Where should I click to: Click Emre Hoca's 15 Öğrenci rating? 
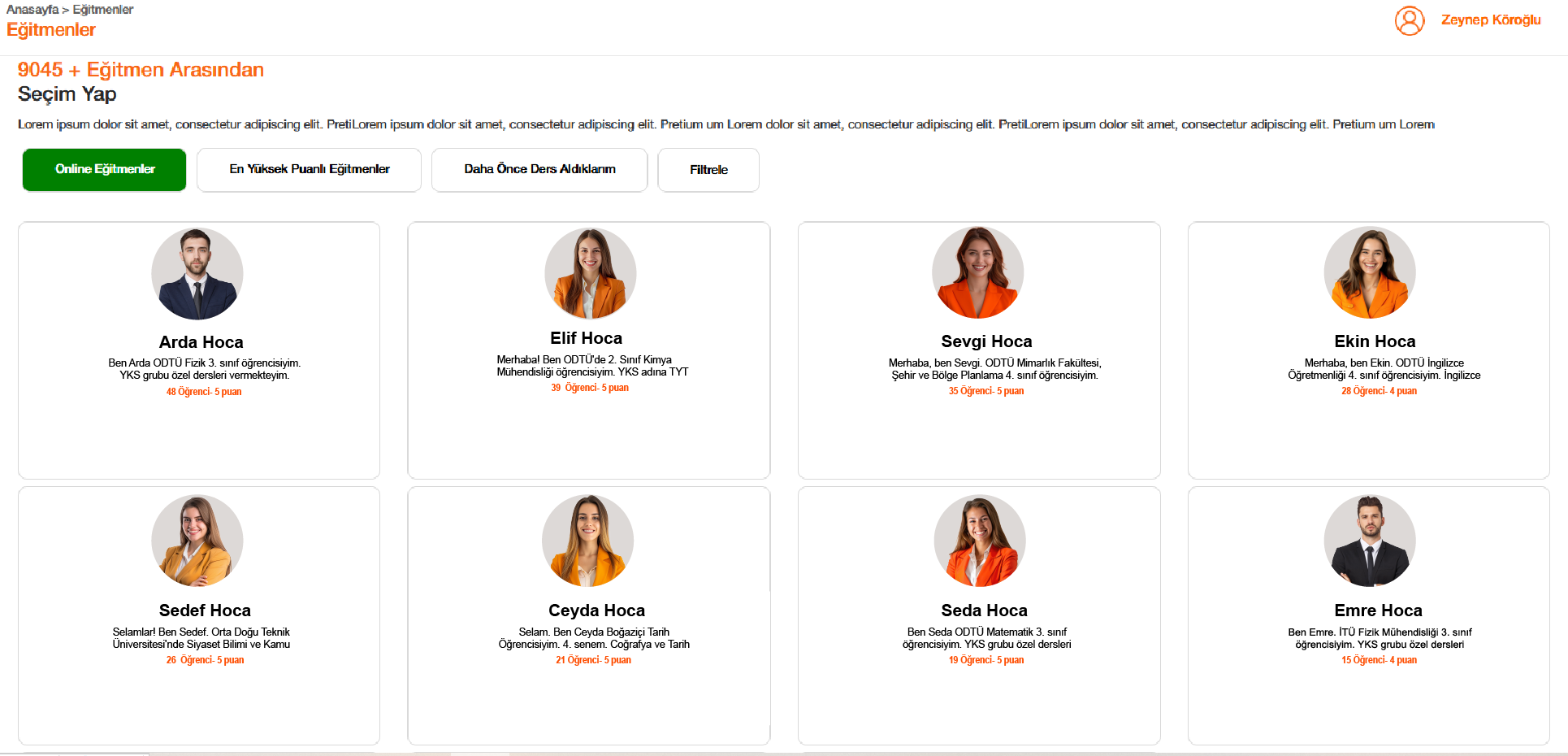pyautogui.click(x=1379, y=660)
